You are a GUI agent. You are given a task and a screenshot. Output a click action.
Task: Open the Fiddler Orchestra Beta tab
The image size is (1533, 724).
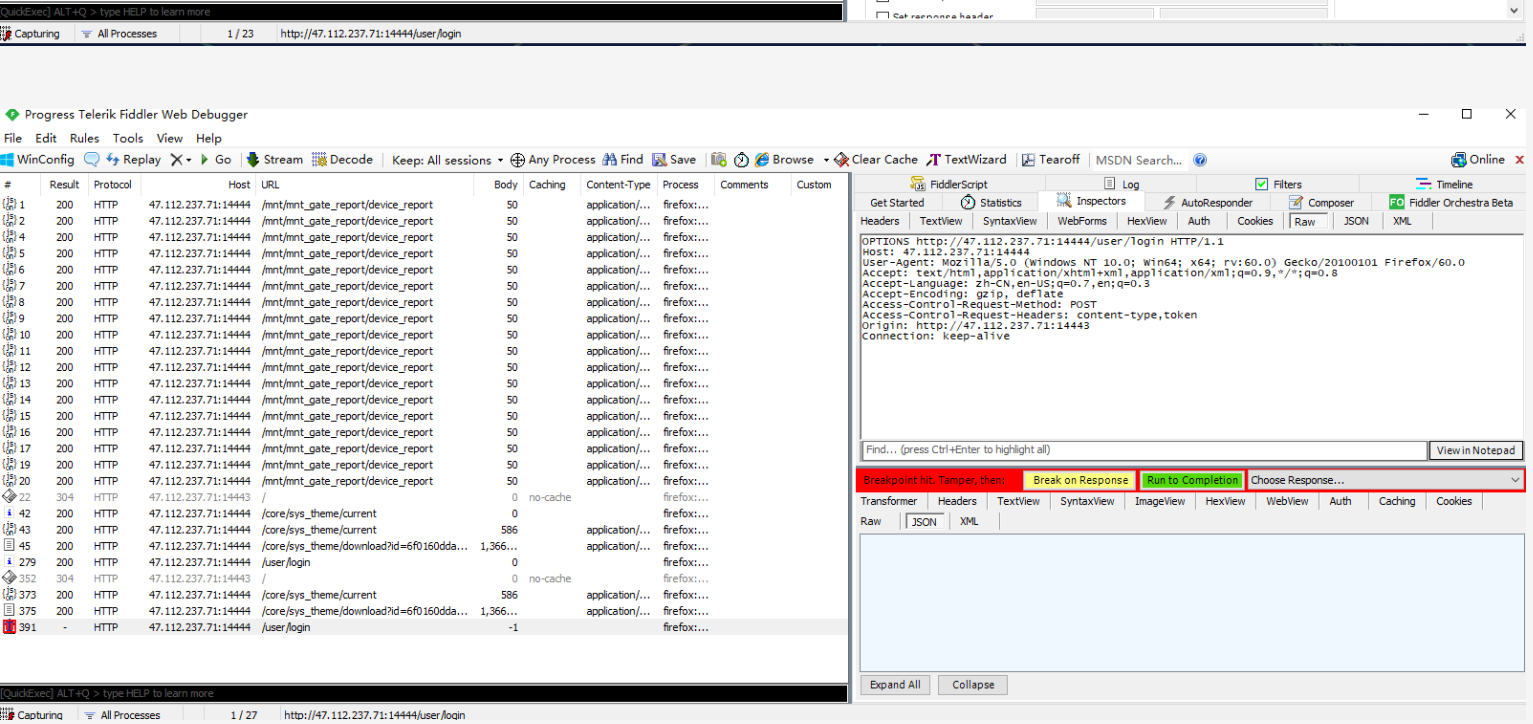tap(1451, 202)
